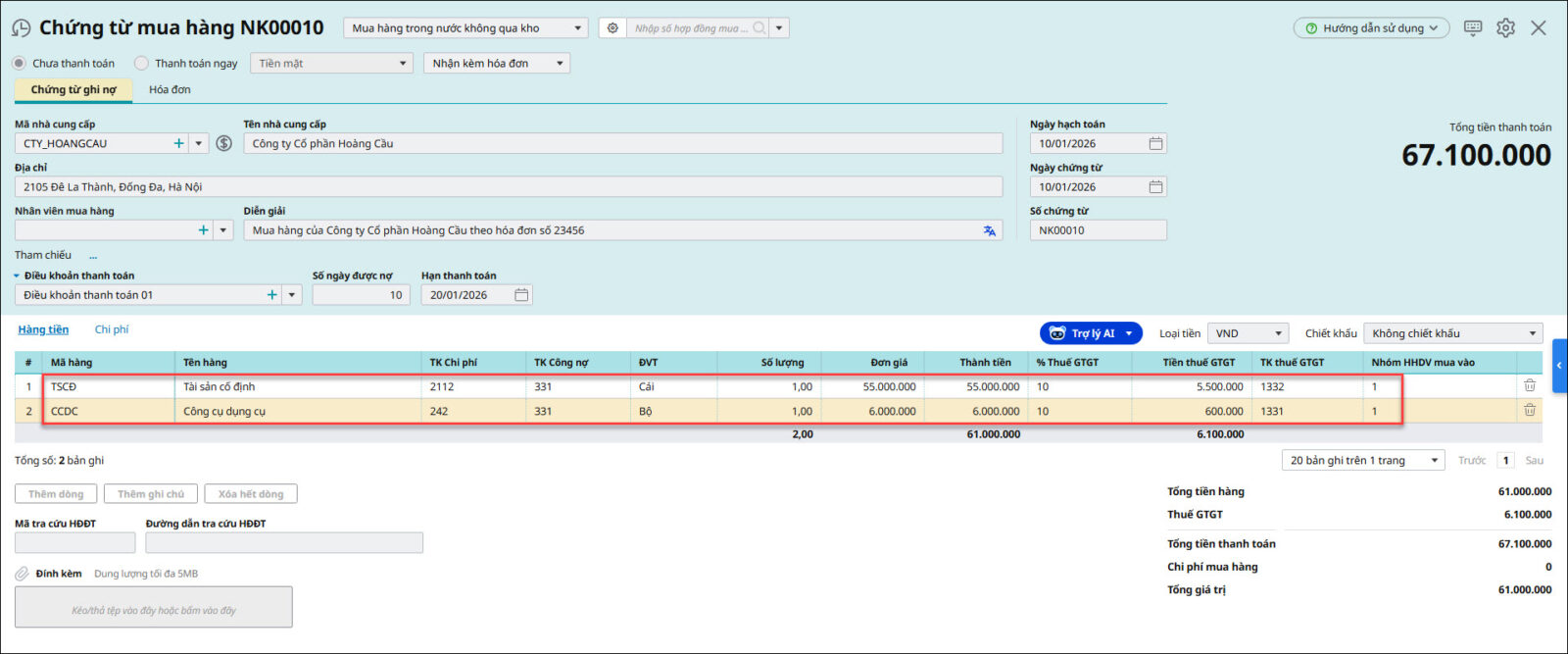Viewport: 1568px width, 654px height.
Task: Delete the TSCĐ row using trash icon
Action: click(1529, 386)
